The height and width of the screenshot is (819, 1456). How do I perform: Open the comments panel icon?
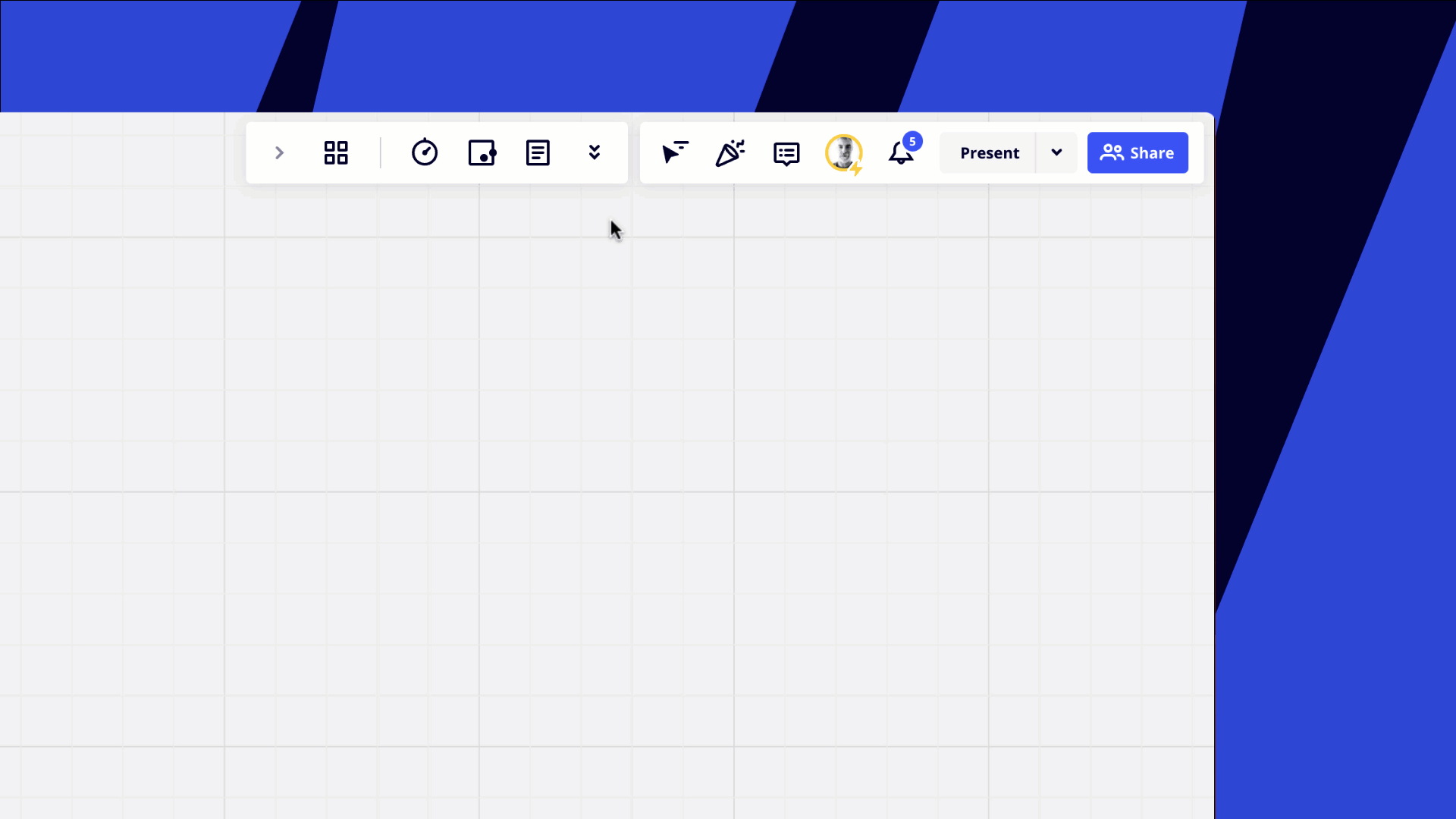(x=786, y=154)
